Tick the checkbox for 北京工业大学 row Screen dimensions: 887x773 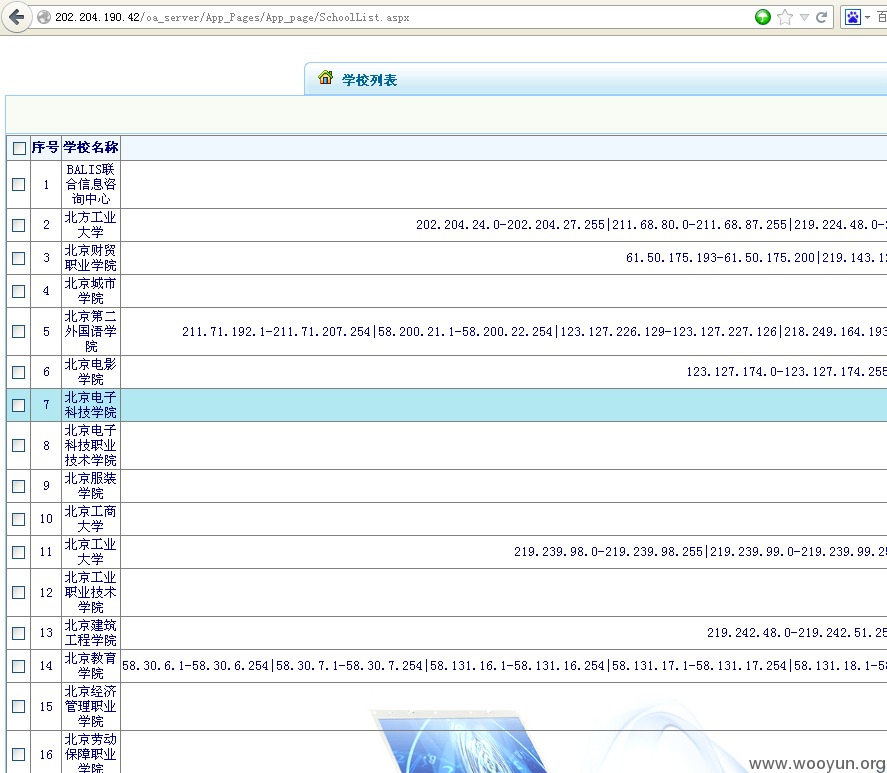19,552
